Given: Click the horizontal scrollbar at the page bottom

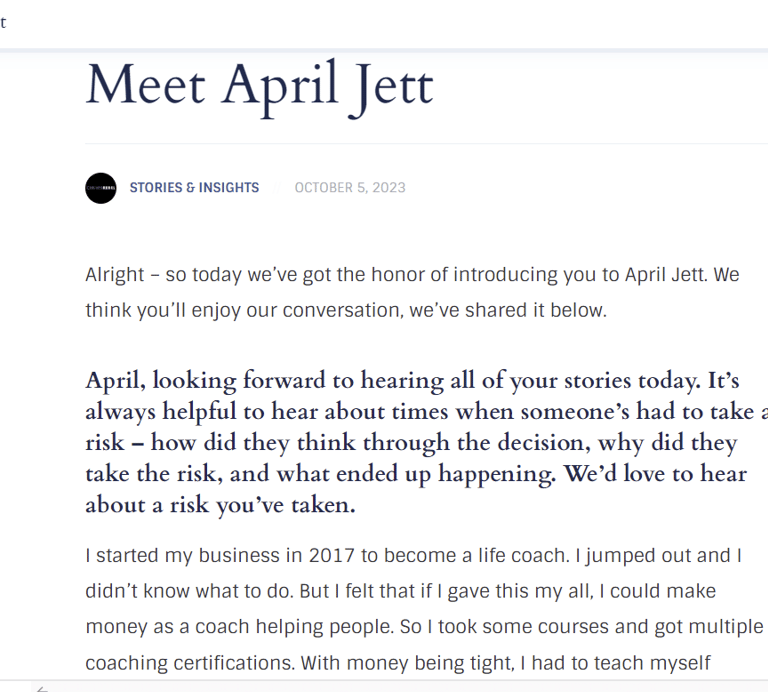Looking at the screenshot, I should pos(400,688).
